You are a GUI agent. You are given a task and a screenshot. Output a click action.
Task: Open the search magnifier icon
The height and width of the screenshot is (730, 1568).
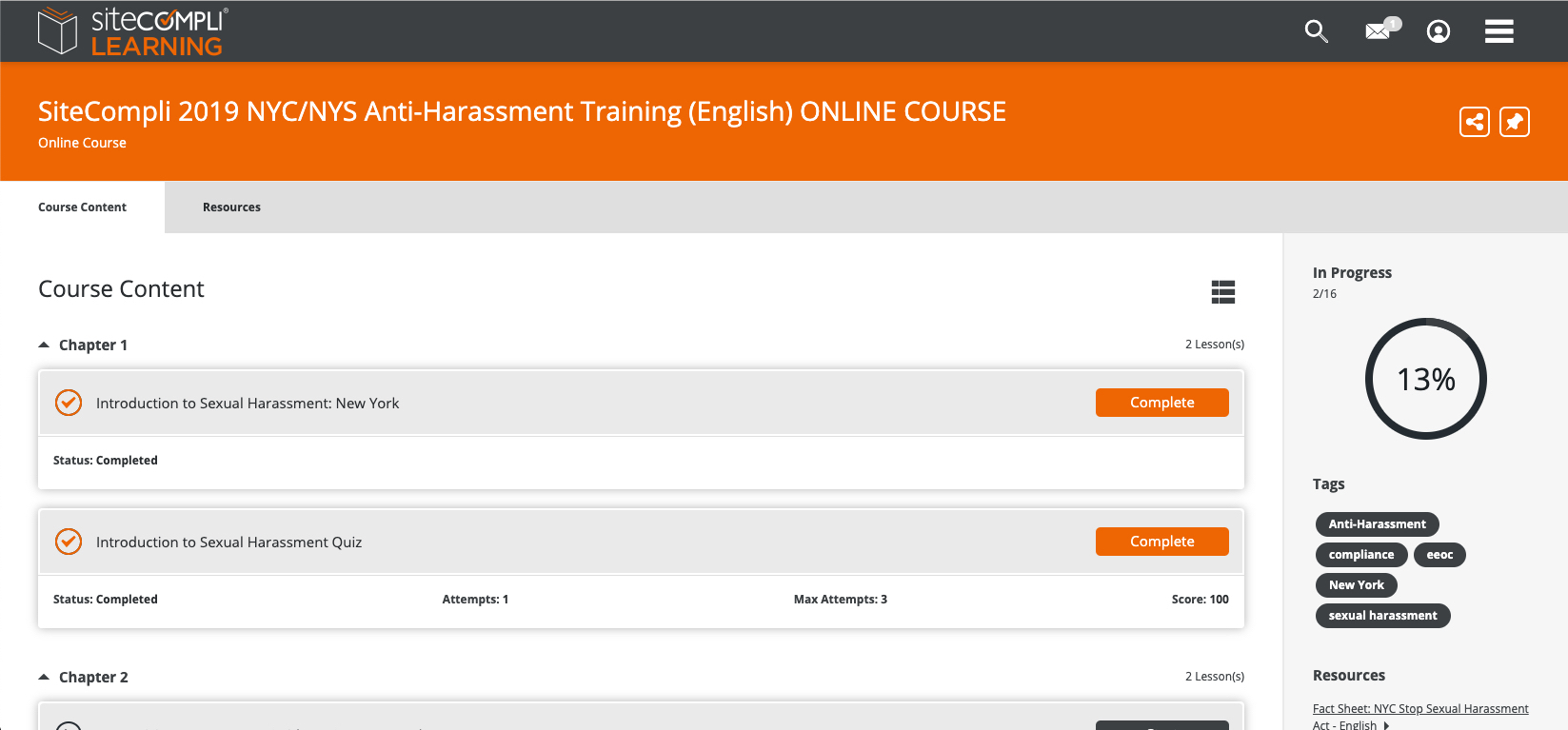(1317, 31)
